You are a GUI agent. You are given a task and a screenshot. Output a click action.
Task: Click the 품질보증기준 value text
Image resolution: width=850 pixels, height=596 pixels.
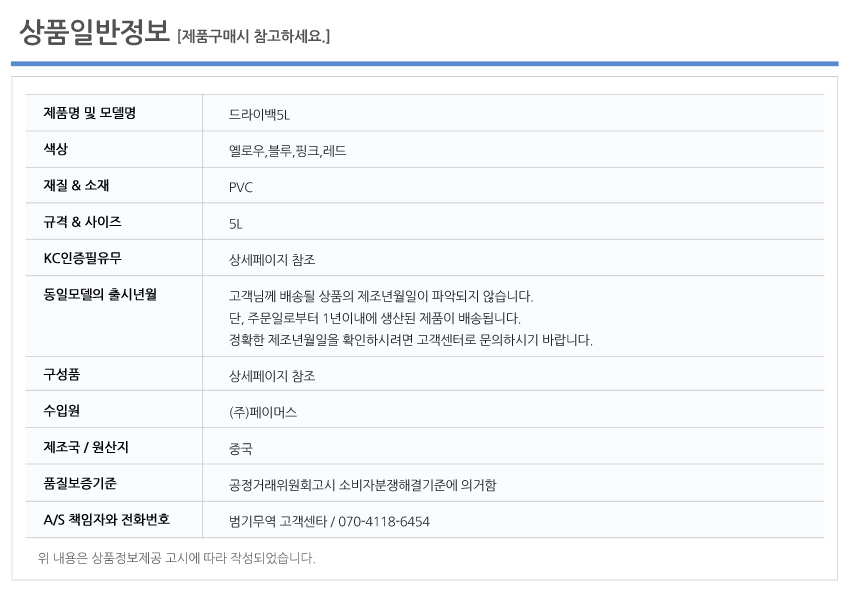coord(363,485)
